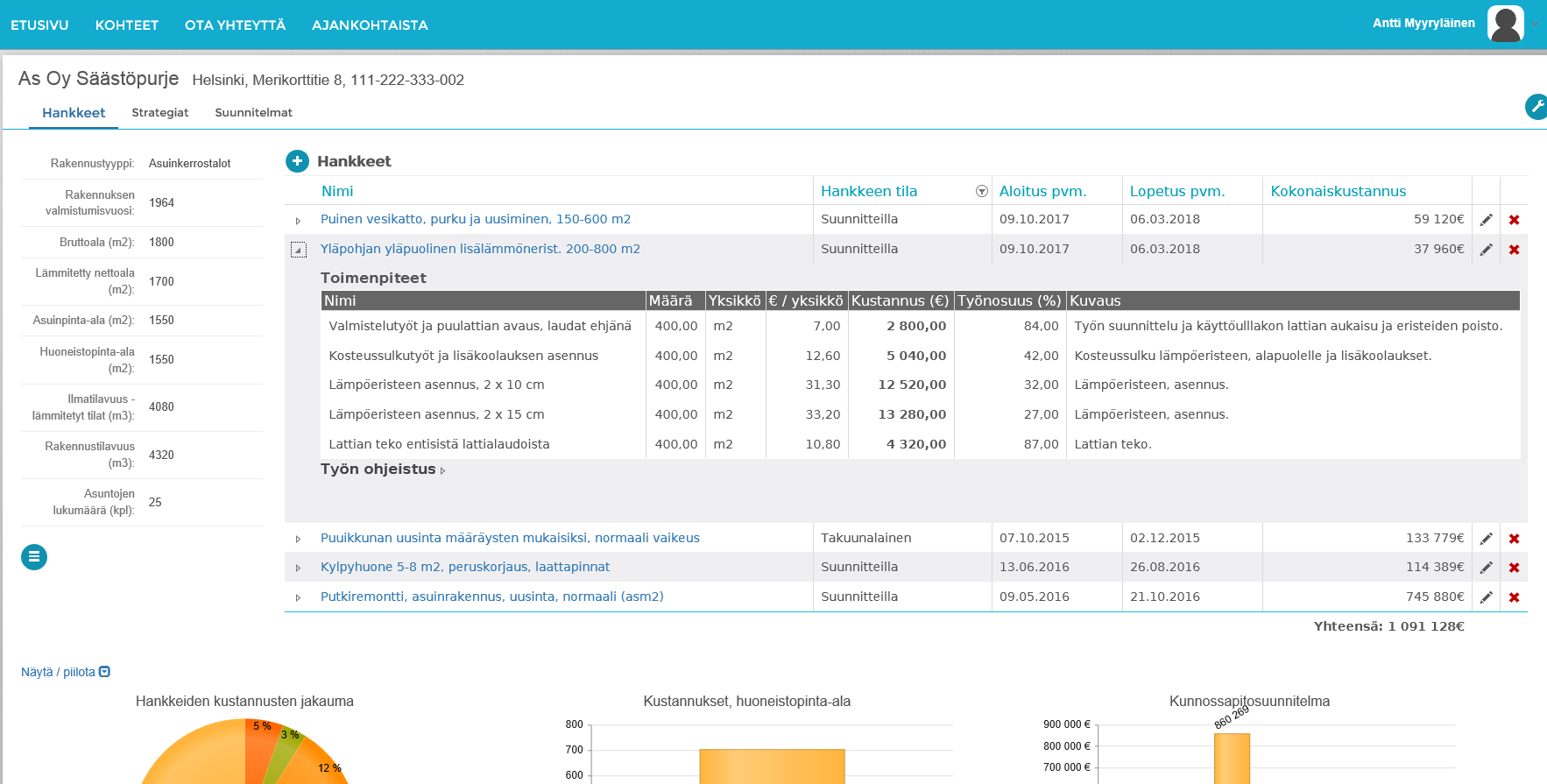Edit the Puinen vesikatto project row
Screen dimensions: 1547x784
click(1487, 220)
